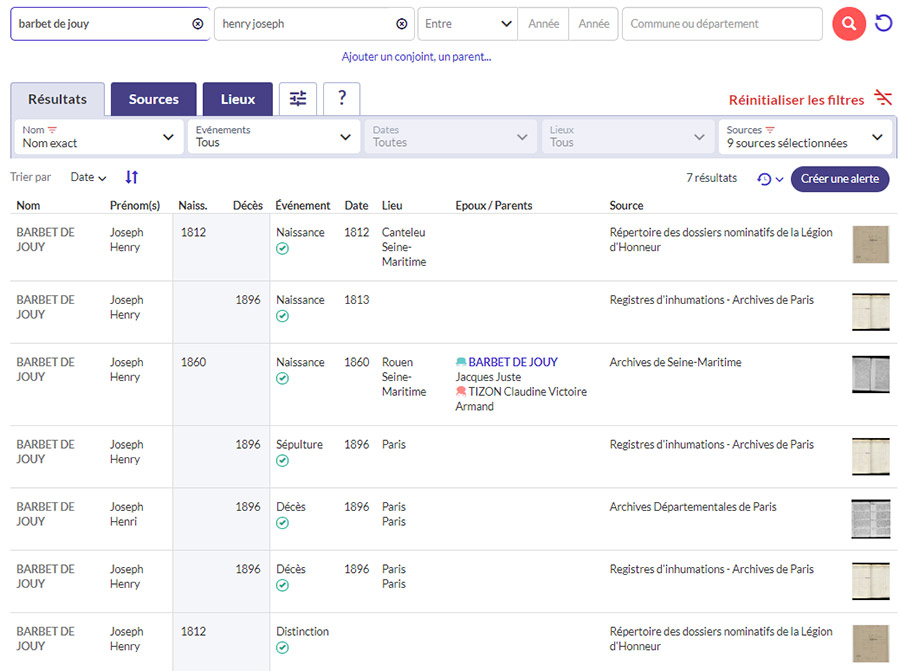The image size is (900, 671).
Task: Click 'Créer une alerte' button
Action: (839, 179)
